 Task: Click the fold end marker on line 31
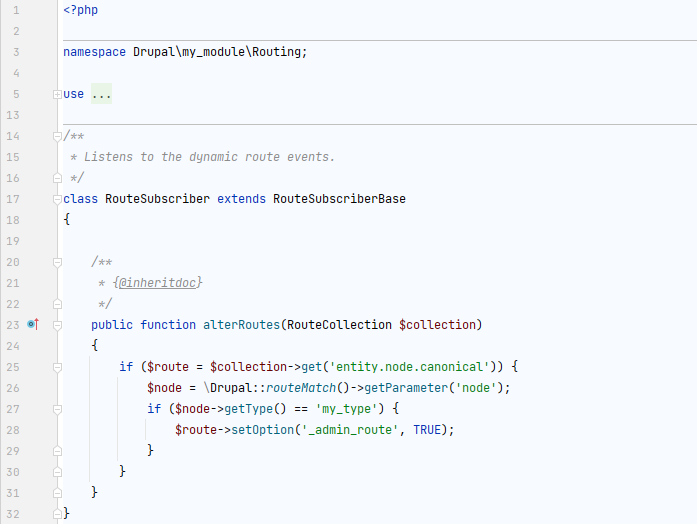[57, 493]
